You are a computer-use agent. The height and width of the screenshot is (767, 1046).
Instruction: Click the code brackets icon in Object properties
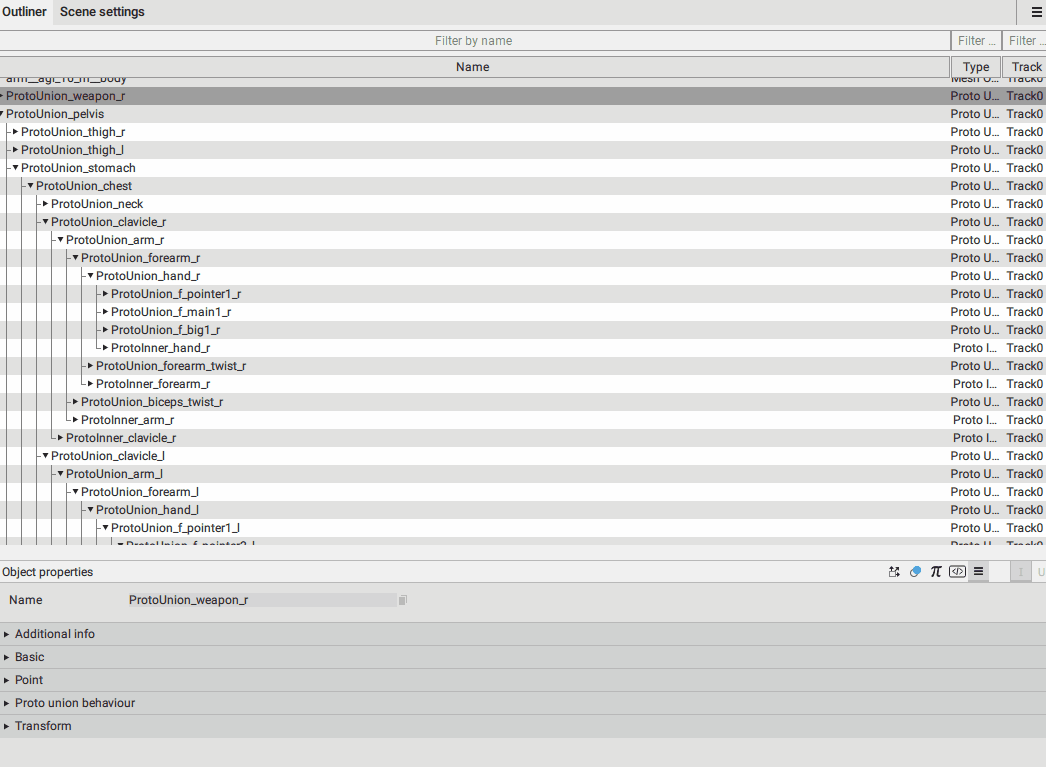957,572
